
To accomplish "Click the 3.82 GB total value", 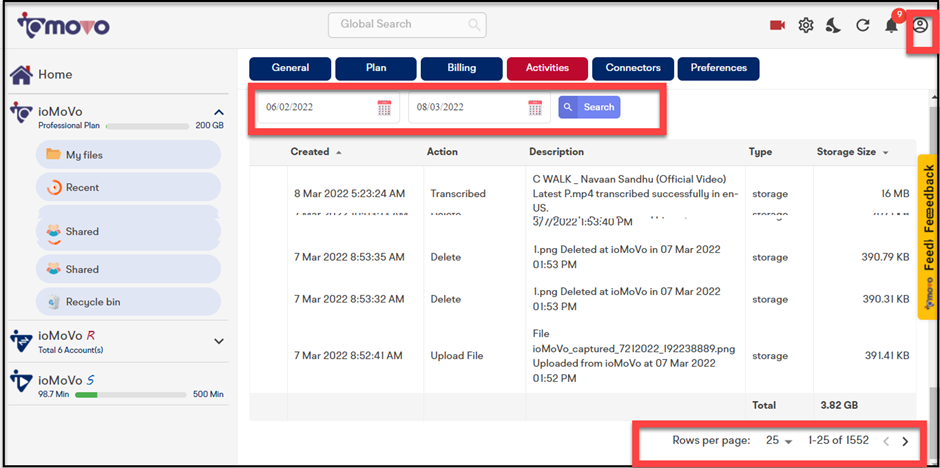I will click(839, 406).
